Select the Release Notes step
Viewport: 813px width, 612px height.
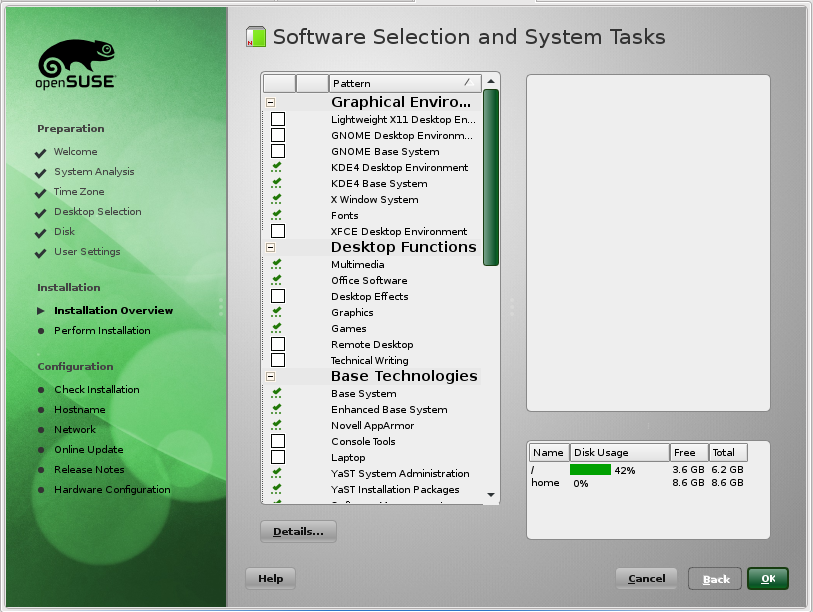[x=89, y=469]
